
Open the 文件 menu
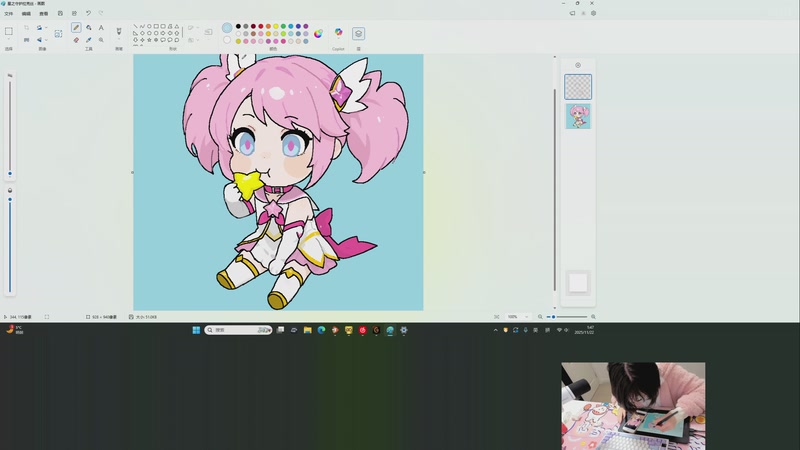point(9,14)
